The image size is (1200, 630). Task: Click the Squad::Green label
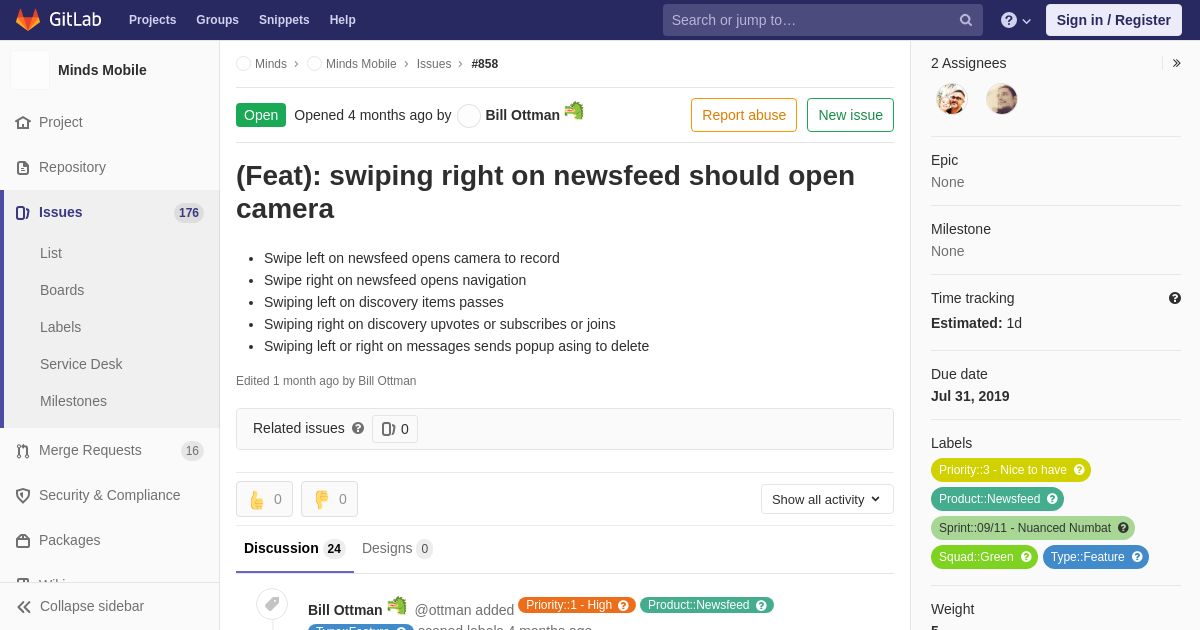984,557
